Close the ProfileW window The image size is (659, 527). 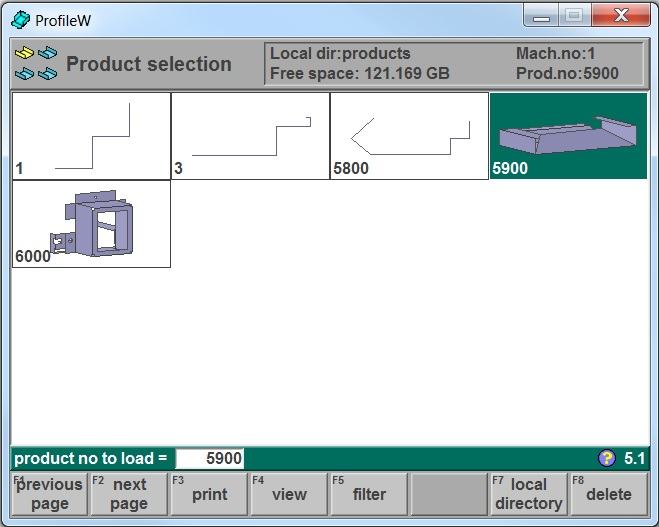coord(621,16)
